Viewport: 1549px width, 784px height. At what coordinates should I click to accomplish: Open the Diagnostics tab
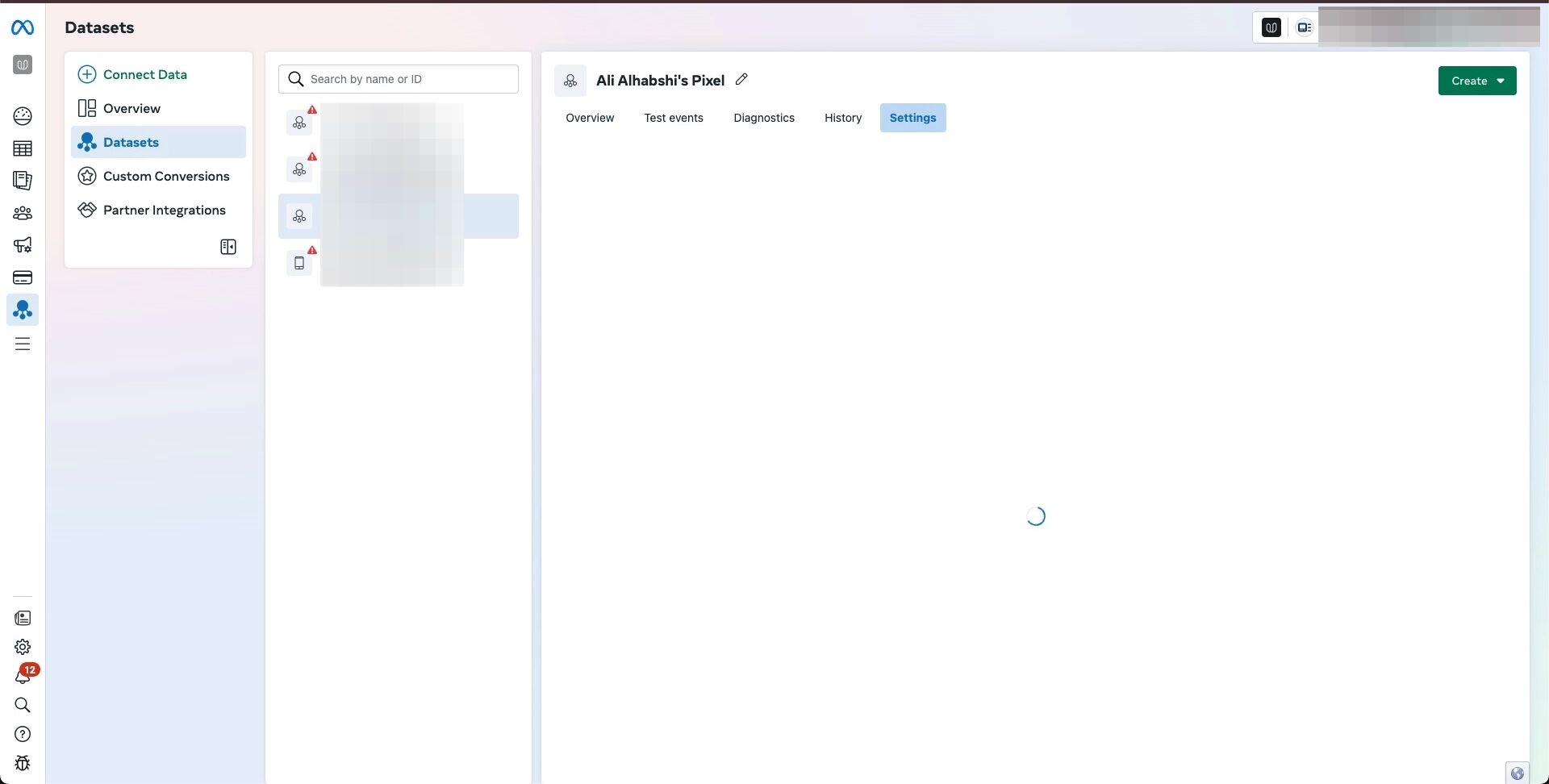click(x=764, y=118)
